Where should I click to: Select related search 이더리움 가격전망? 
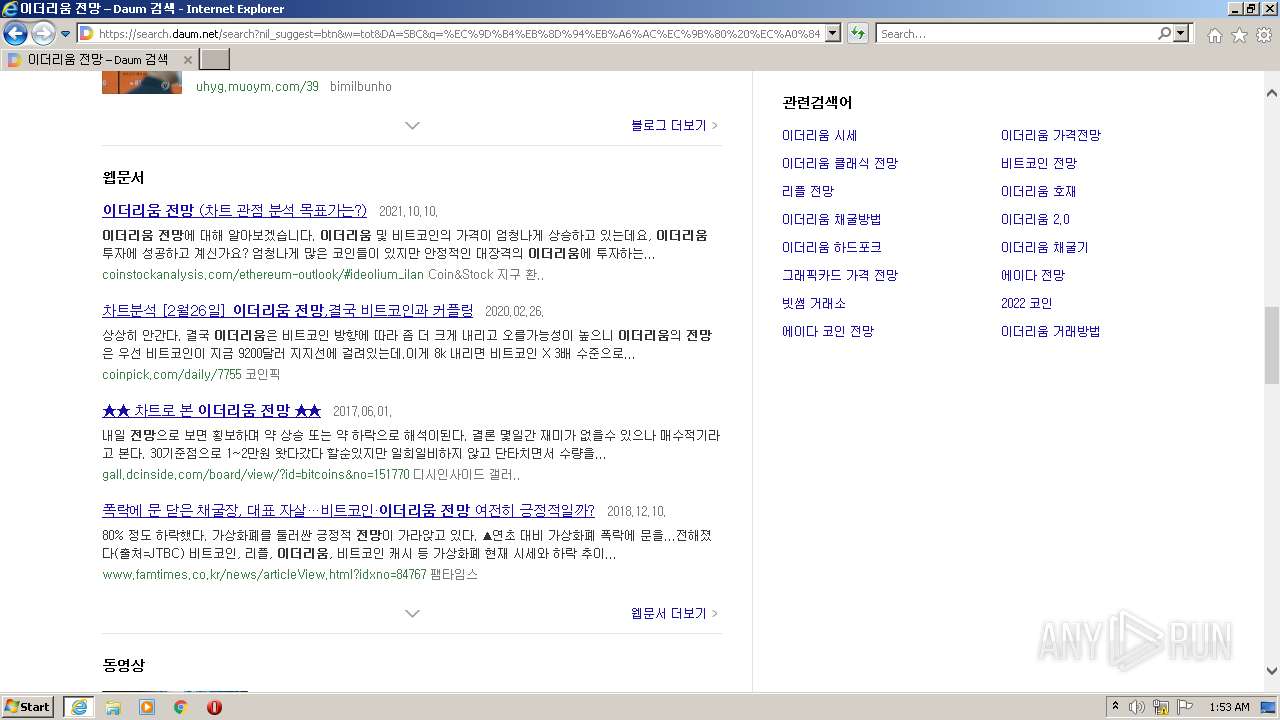click(1050, 135)
